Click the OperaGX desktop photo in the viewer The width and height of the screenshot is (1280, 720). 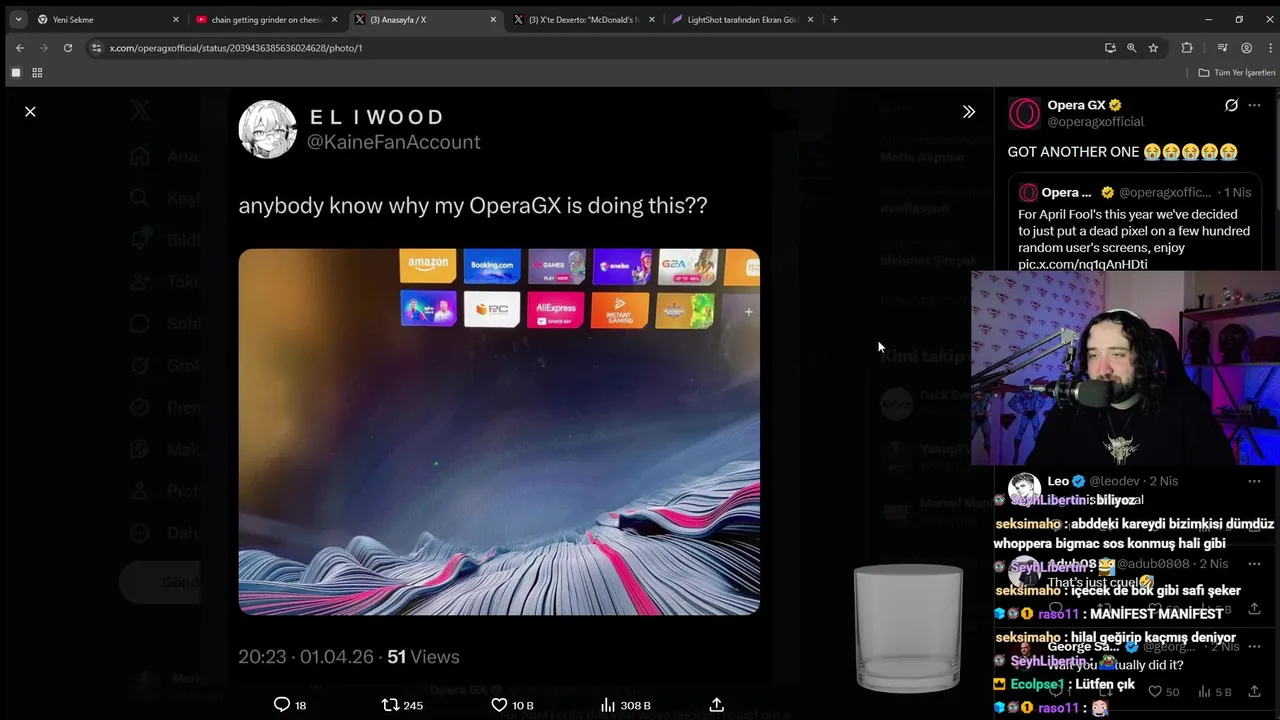(499, 431)
